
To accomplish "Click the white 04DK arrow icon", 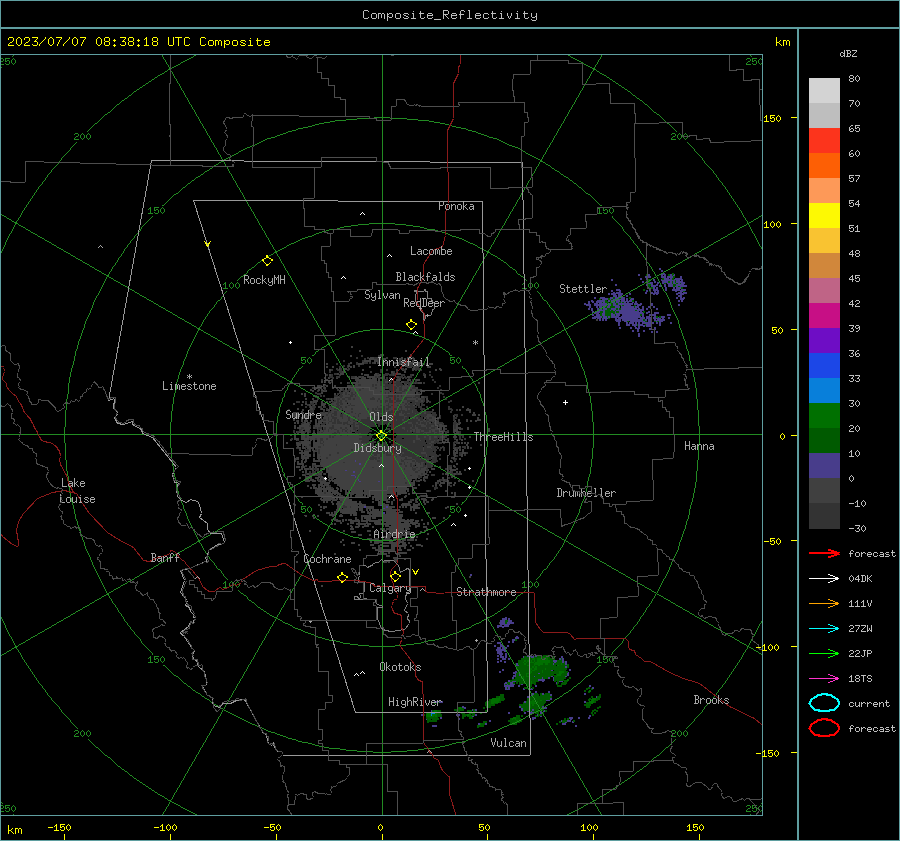I will [x=824, y=579].
